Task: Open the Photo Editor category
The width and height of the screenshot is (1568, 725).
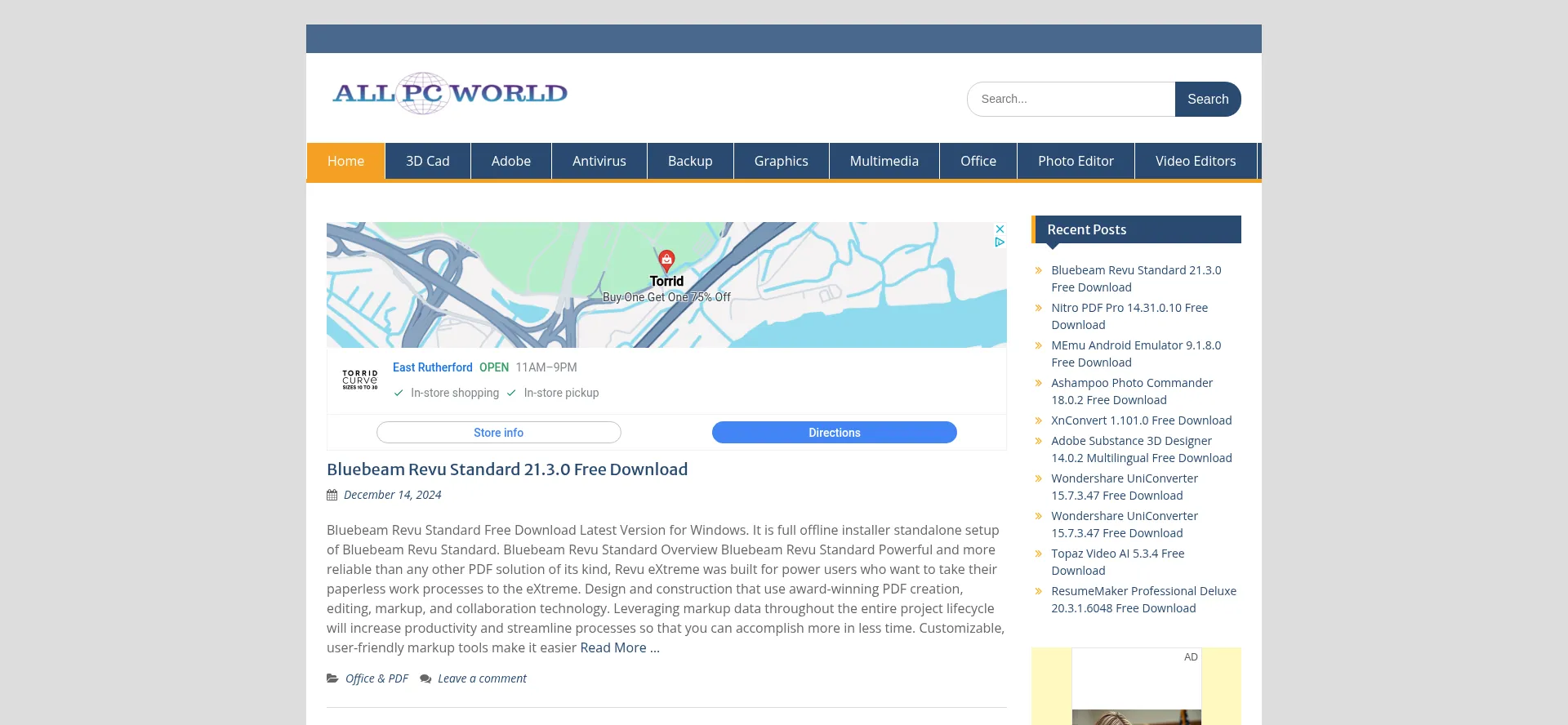Action: point(1076,161)
